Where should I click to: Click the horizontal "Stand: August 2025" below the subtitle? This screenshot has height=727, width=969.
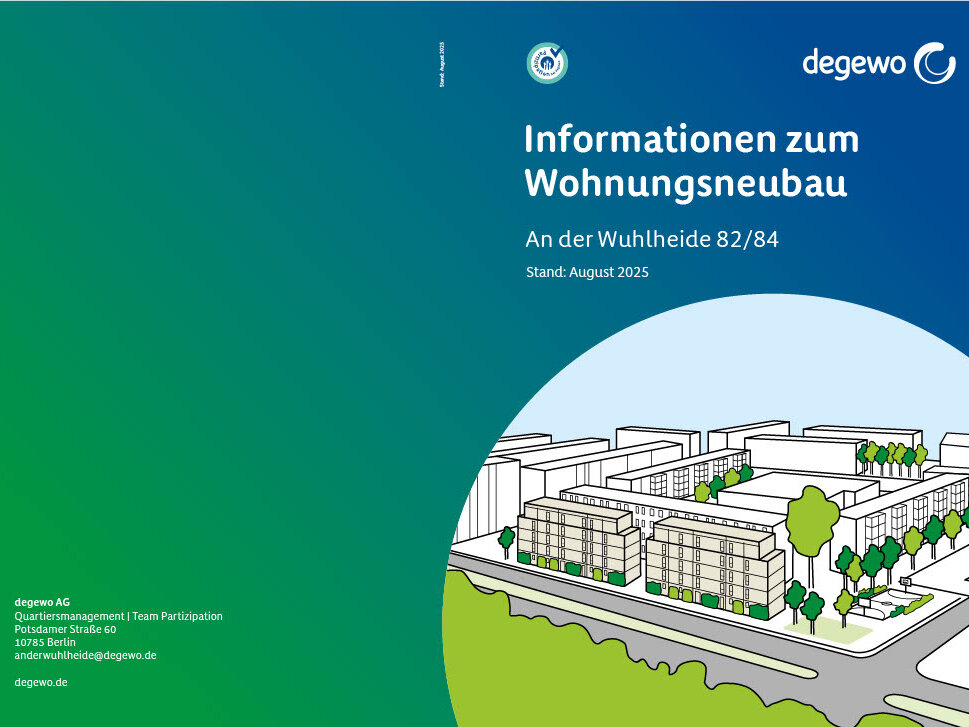coord(587,272)
